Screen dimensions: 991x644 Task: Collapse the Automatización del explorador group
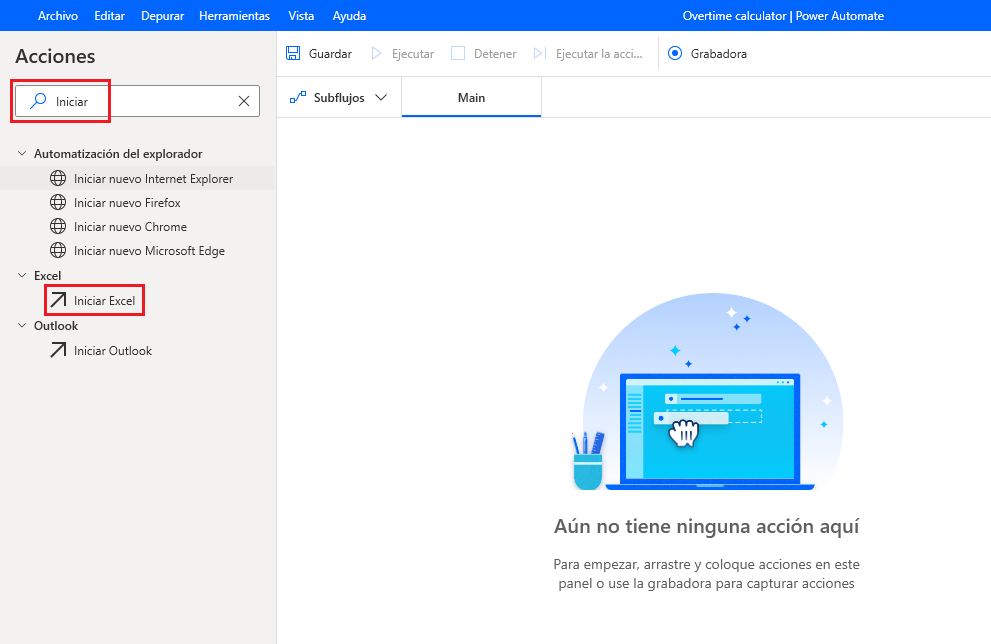click(22, 154)
